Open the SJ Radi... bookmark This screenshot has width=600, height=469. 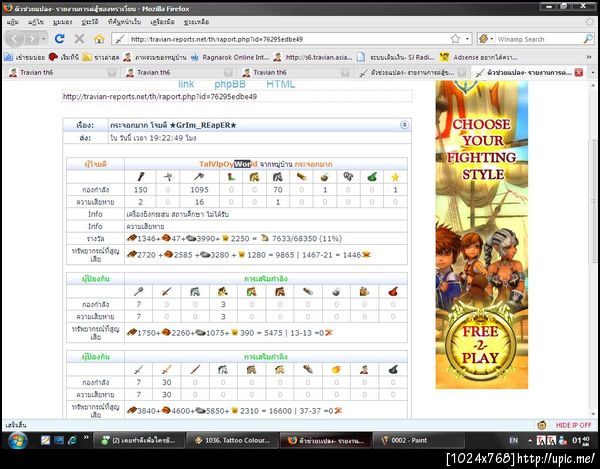pos(396,57)
